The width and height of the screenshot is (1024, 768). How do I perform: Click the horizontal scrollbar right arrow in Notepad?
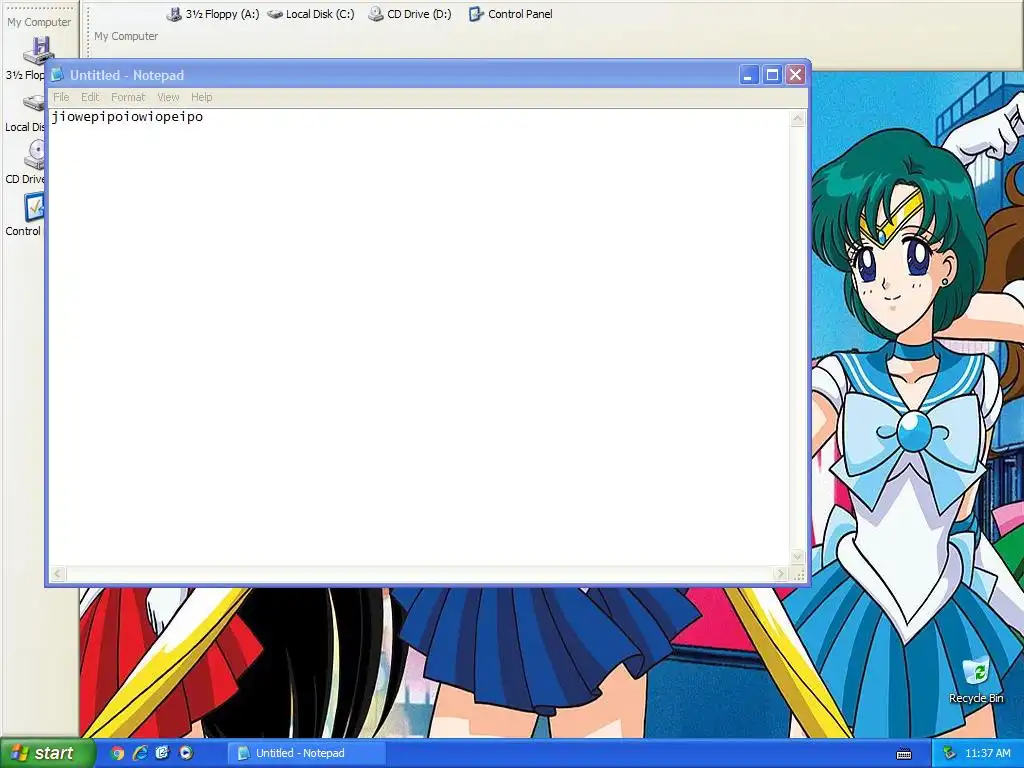(780, 574)
